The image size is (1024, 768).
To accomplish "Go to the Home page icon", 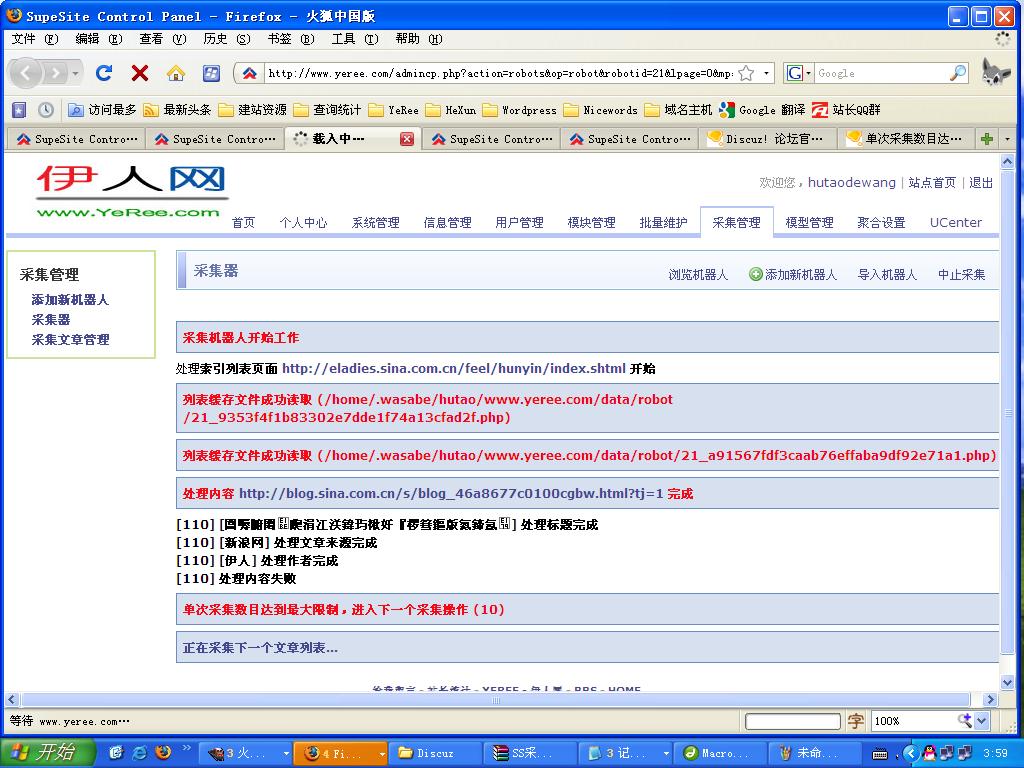I will pyautogui.click(x=176, y=72).
